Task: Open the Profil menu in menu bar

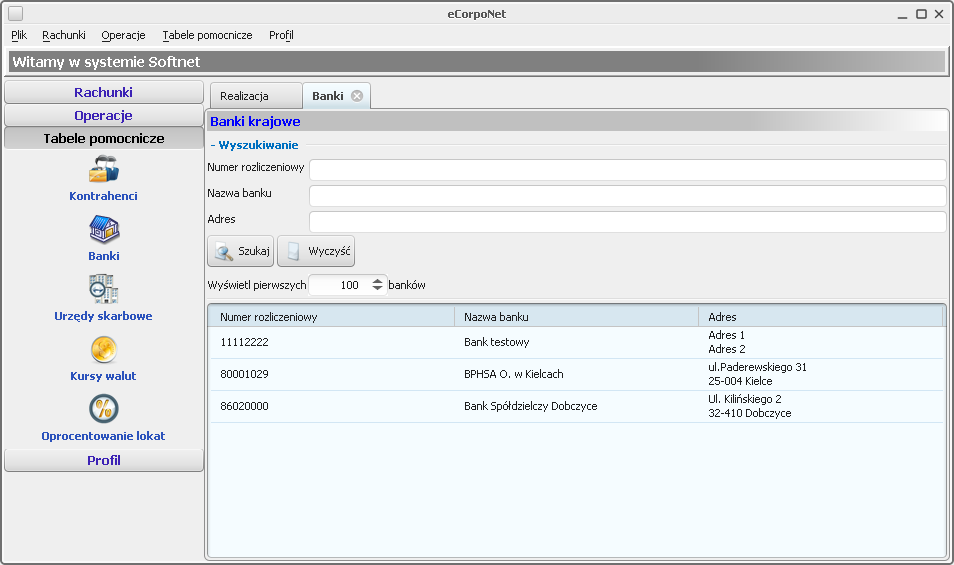Action: click(x=281, y=35)
